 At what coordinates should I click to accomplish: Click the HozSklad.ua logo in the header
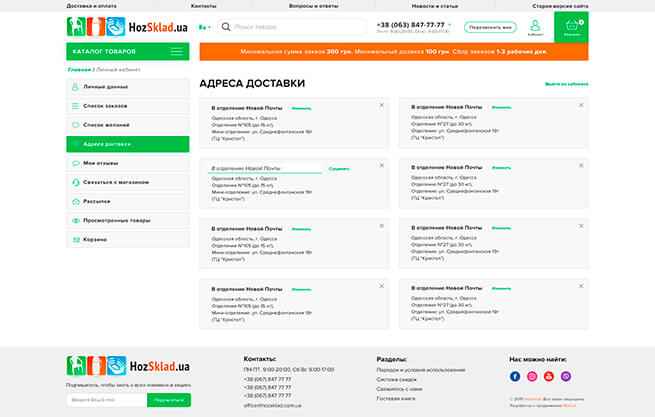pos(127,27)
